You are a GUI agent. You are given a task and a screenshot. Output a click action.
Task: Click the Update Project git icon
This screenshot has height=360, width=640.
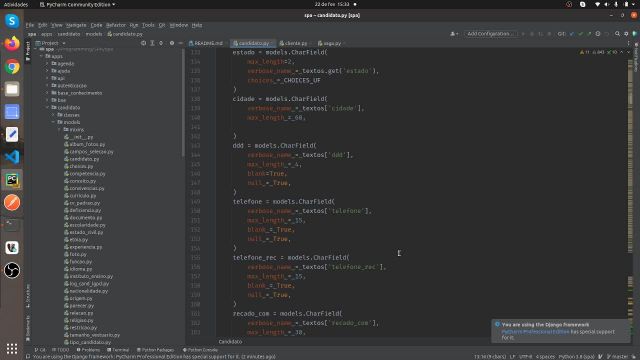tap(571, 34)
